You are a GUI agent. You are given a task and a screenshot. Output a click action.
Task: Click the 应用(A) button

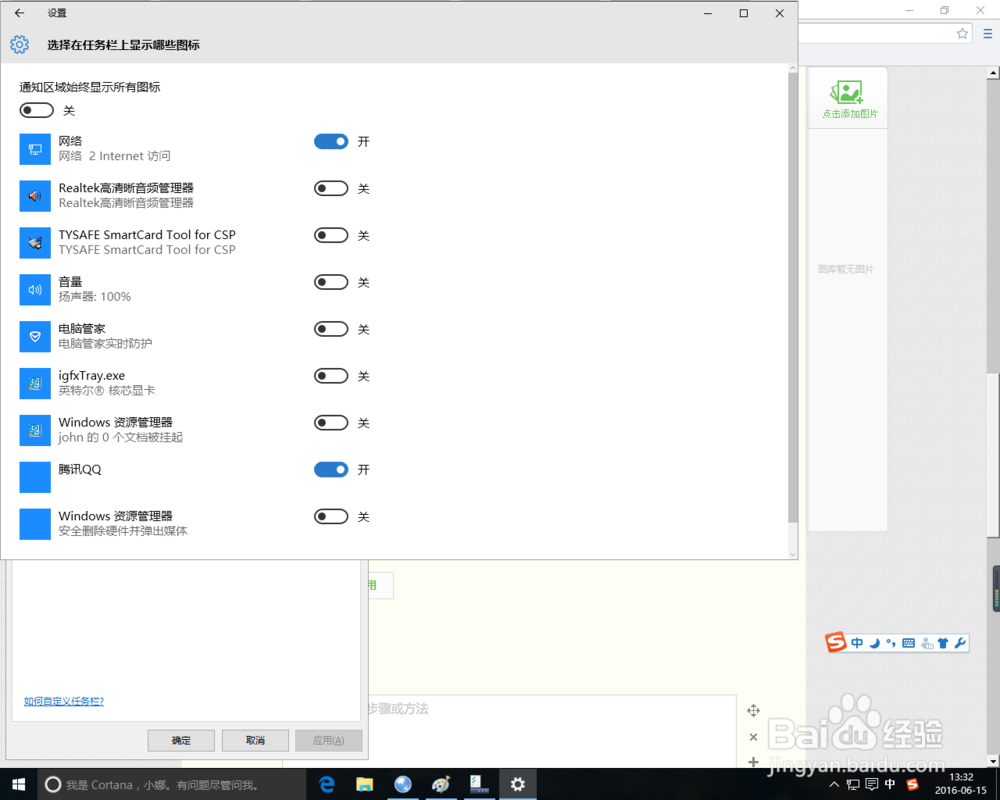(329, 740)
